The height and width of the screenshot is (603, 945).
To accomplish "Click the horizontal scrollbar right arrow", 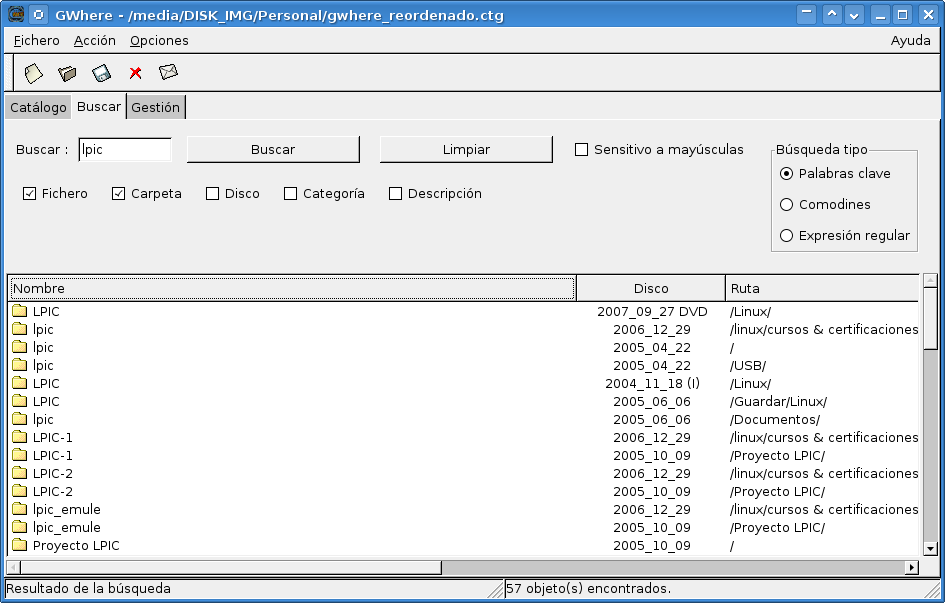I will [x=911, y=567].
